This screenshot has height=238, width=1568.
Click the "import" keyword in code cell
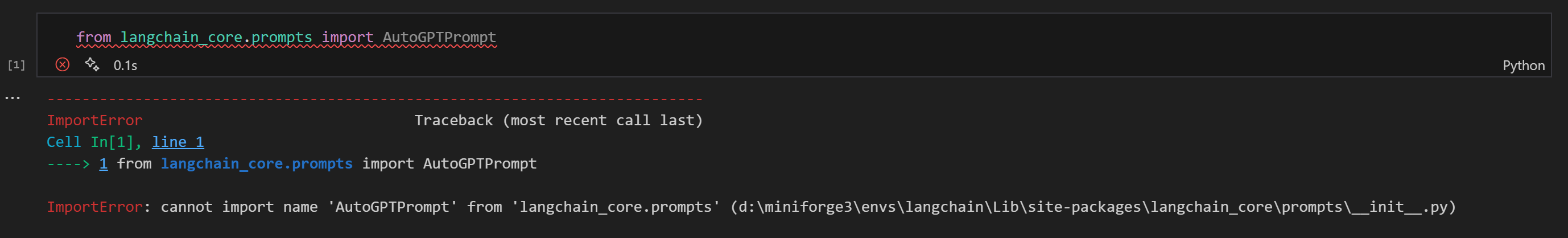pos(347,37)
